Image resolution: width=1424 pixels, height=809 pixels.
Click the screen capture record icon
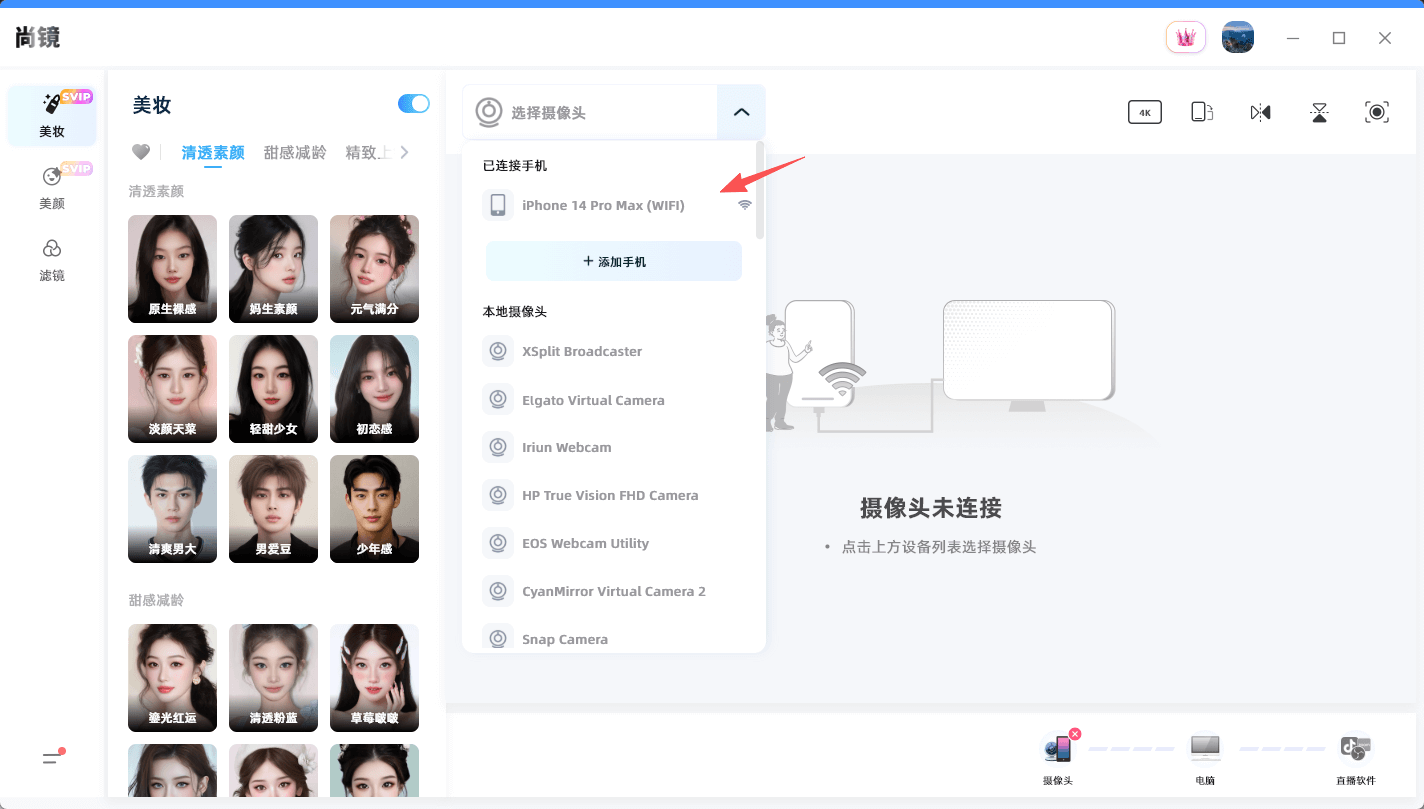click(x=1377, y=112)
